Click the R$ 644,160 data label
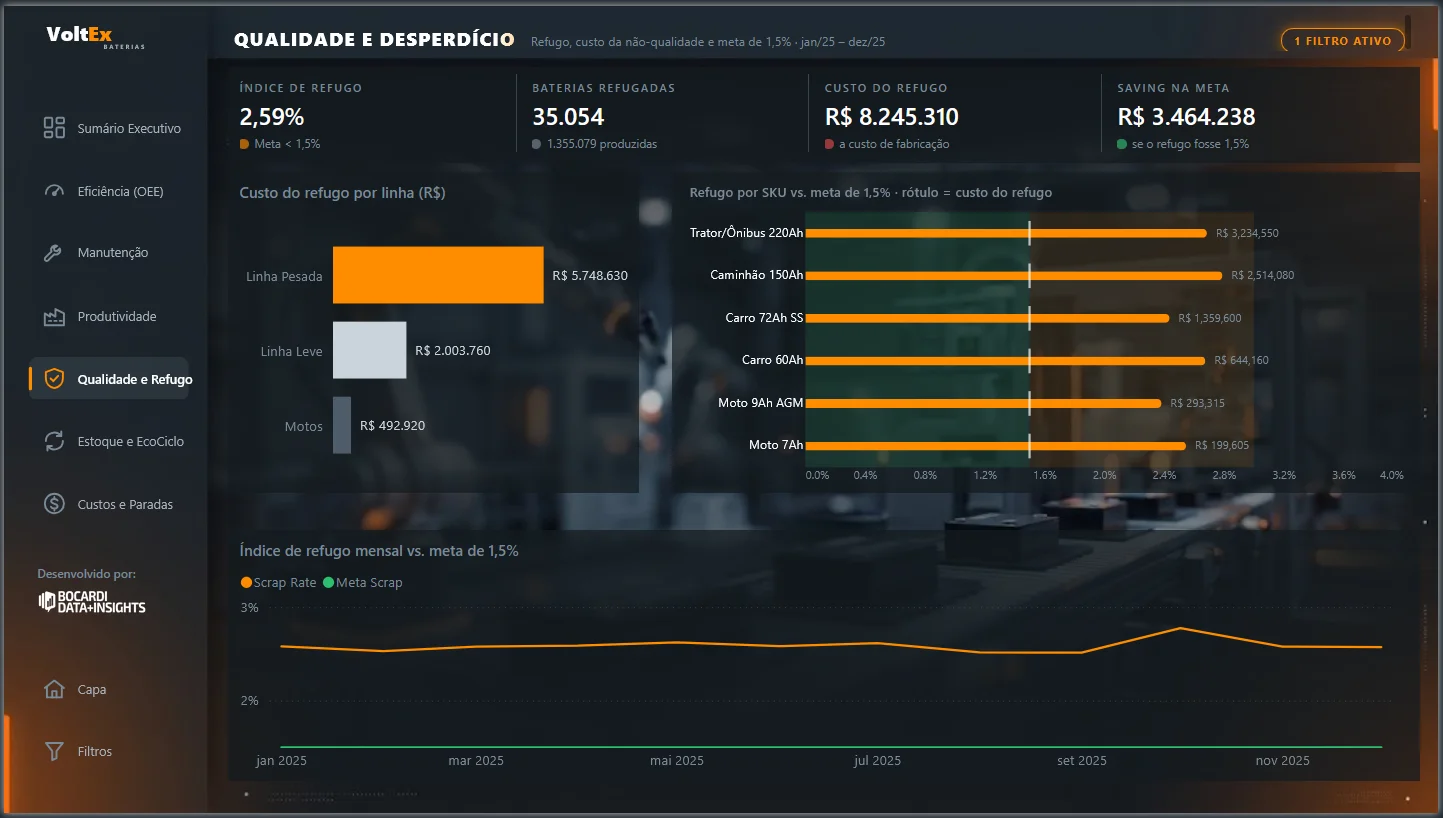 (1241, 360)
